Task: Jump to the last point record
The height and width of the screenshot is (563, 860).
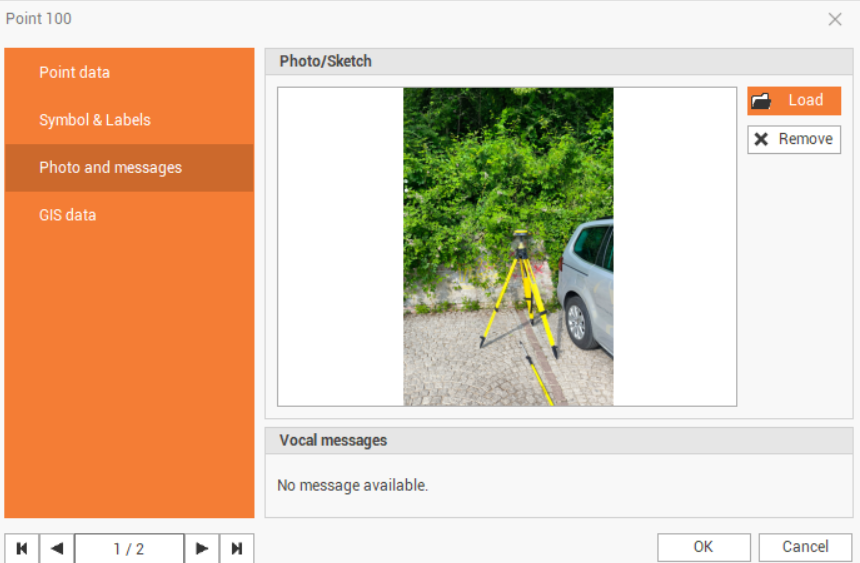Action: point(237,548)
